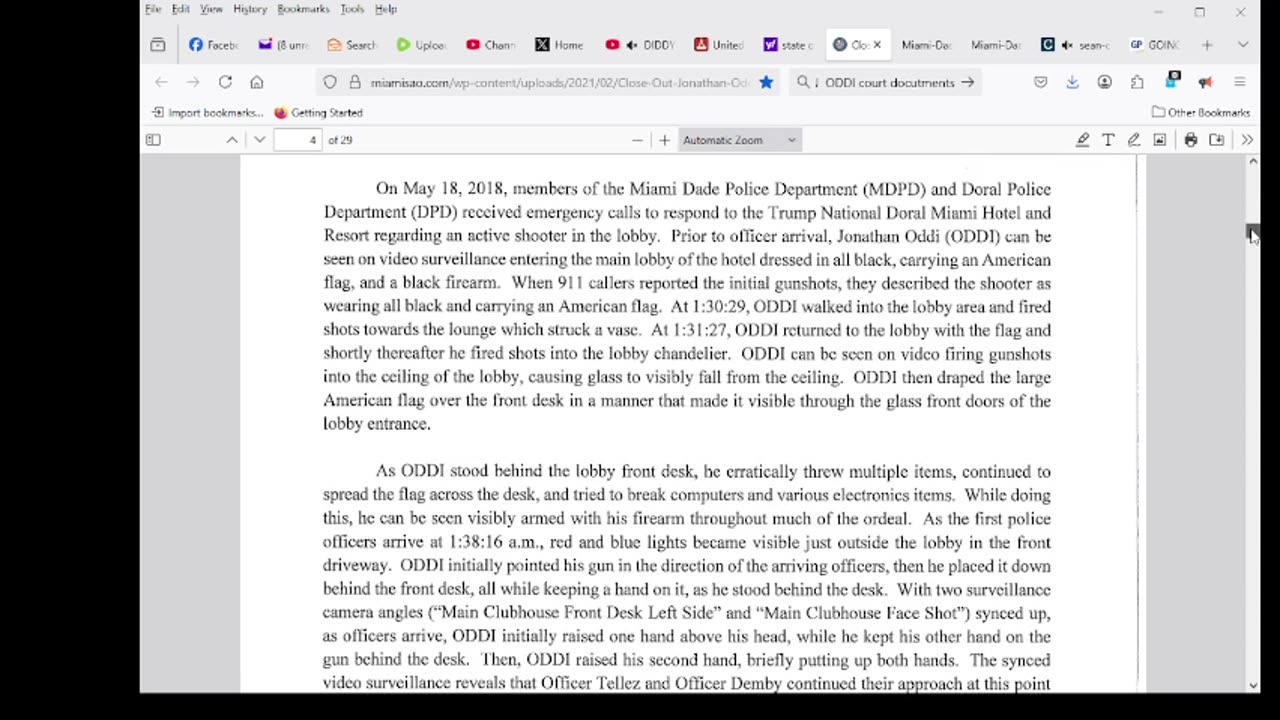This screenshot has width=1280, height=720.
Task: Go forward to next page
Action: pos(193,83)
